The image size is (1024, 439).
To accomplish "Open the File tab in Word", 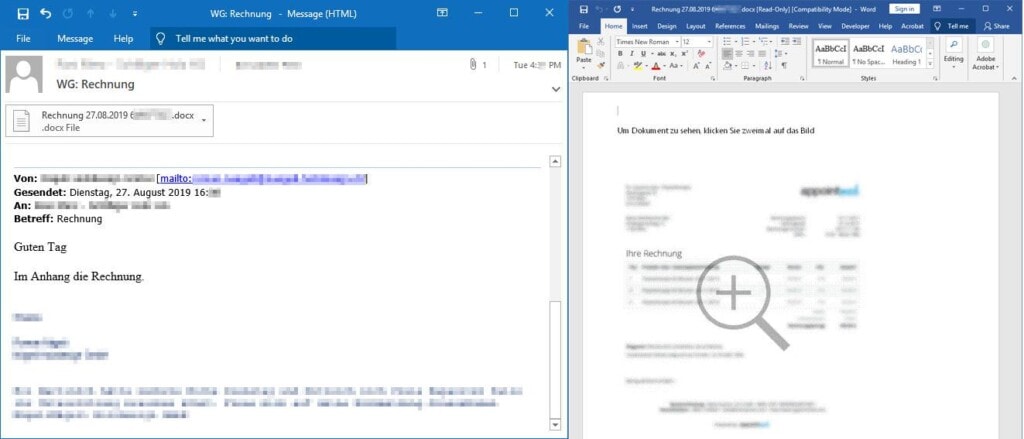I will (584, 26).
